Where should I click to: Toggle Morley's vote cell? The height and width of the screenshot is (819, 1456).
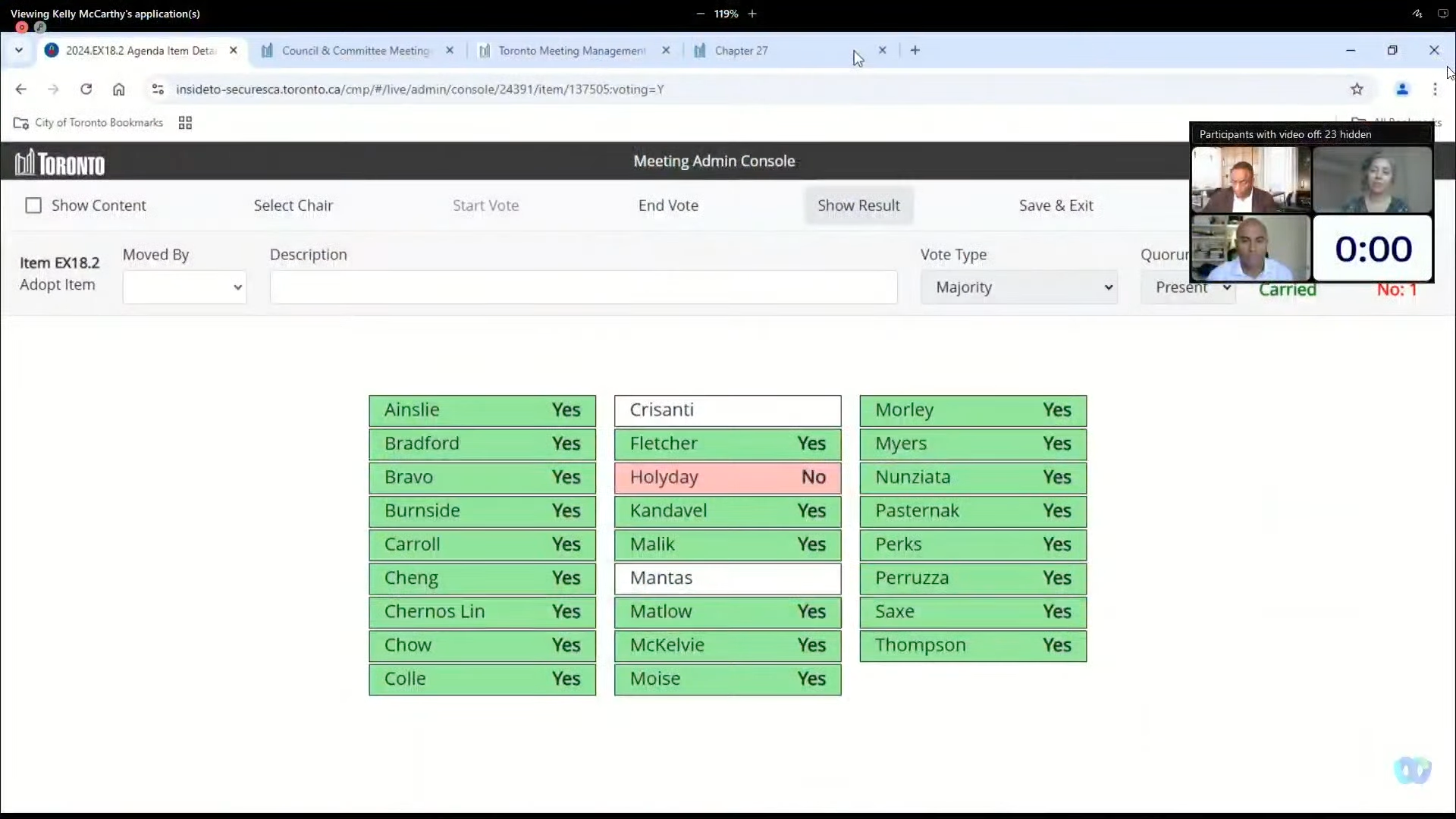[x=973, y=410]
